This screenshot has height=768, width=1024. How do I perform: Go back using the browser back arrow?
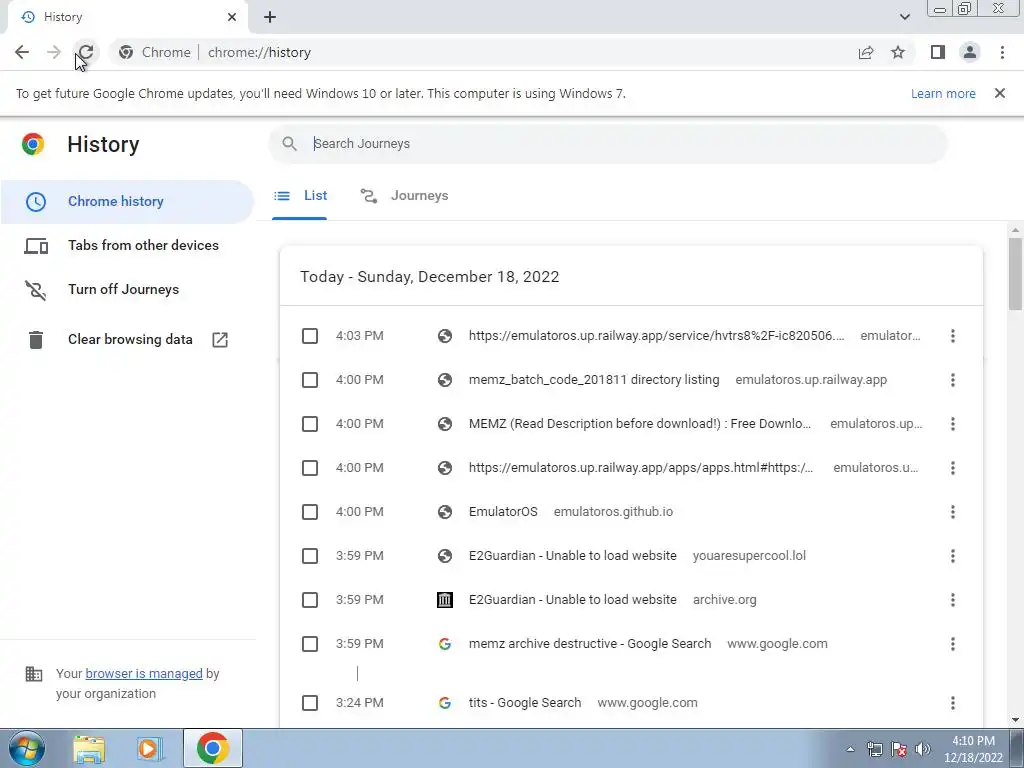pyautogui.click(x=22, y=52)
